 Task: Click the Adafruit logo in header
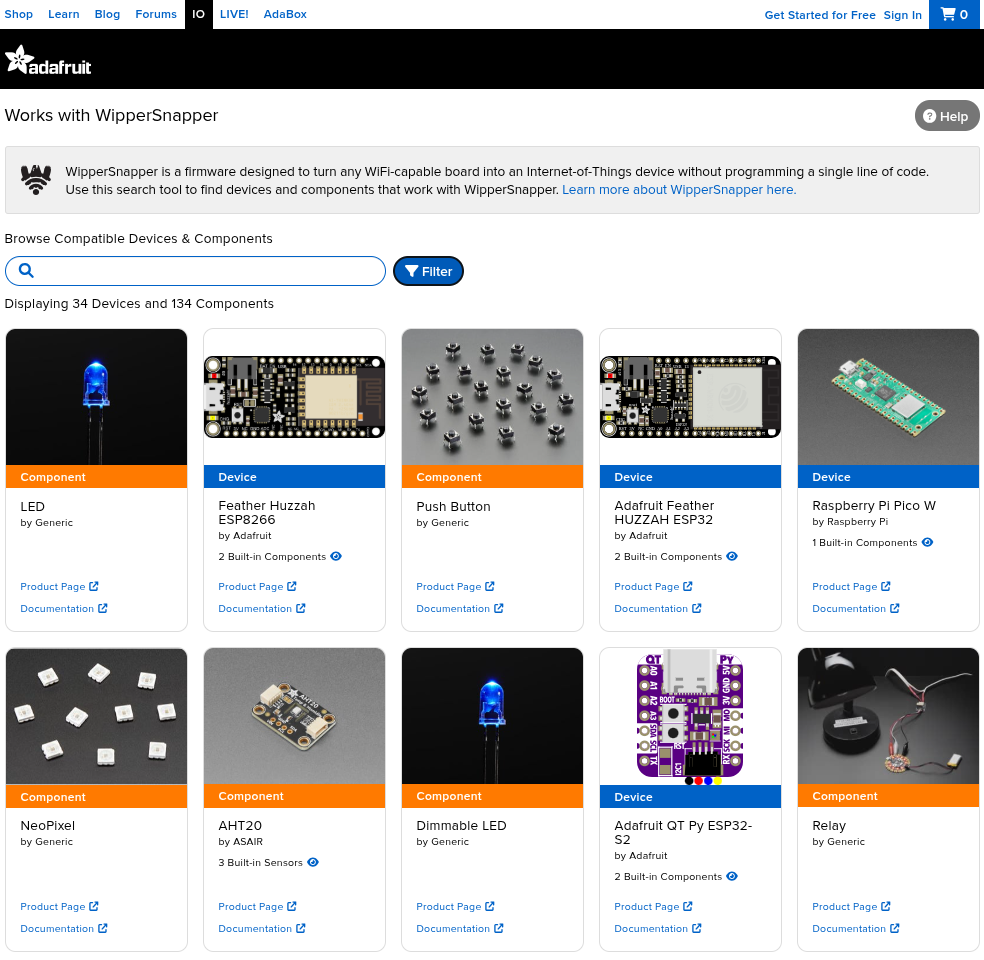pos(48,61)
